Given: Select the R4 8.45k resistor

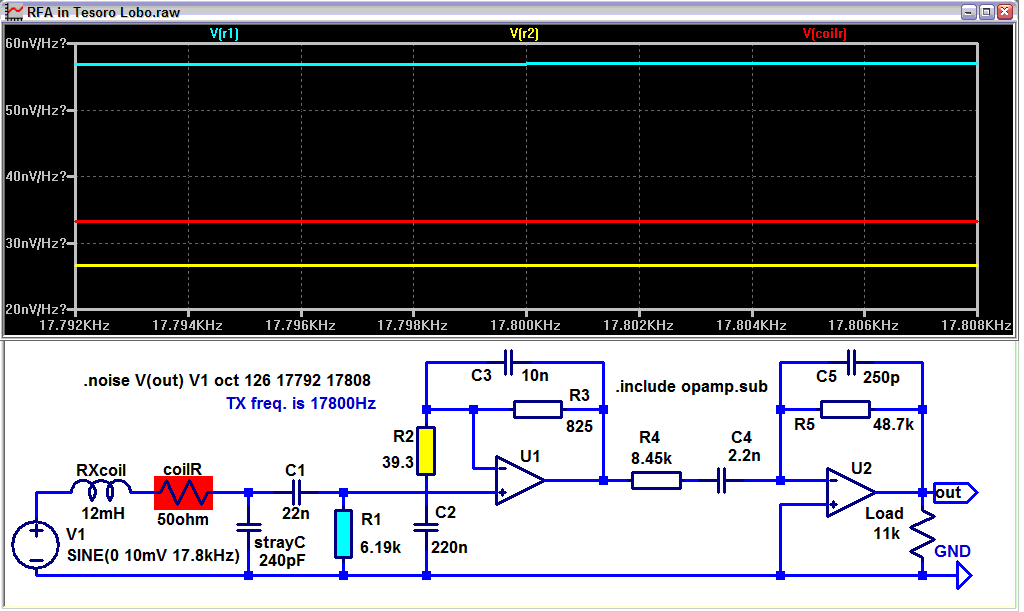Looking at the screenshot, I should [x=656, y=480].
